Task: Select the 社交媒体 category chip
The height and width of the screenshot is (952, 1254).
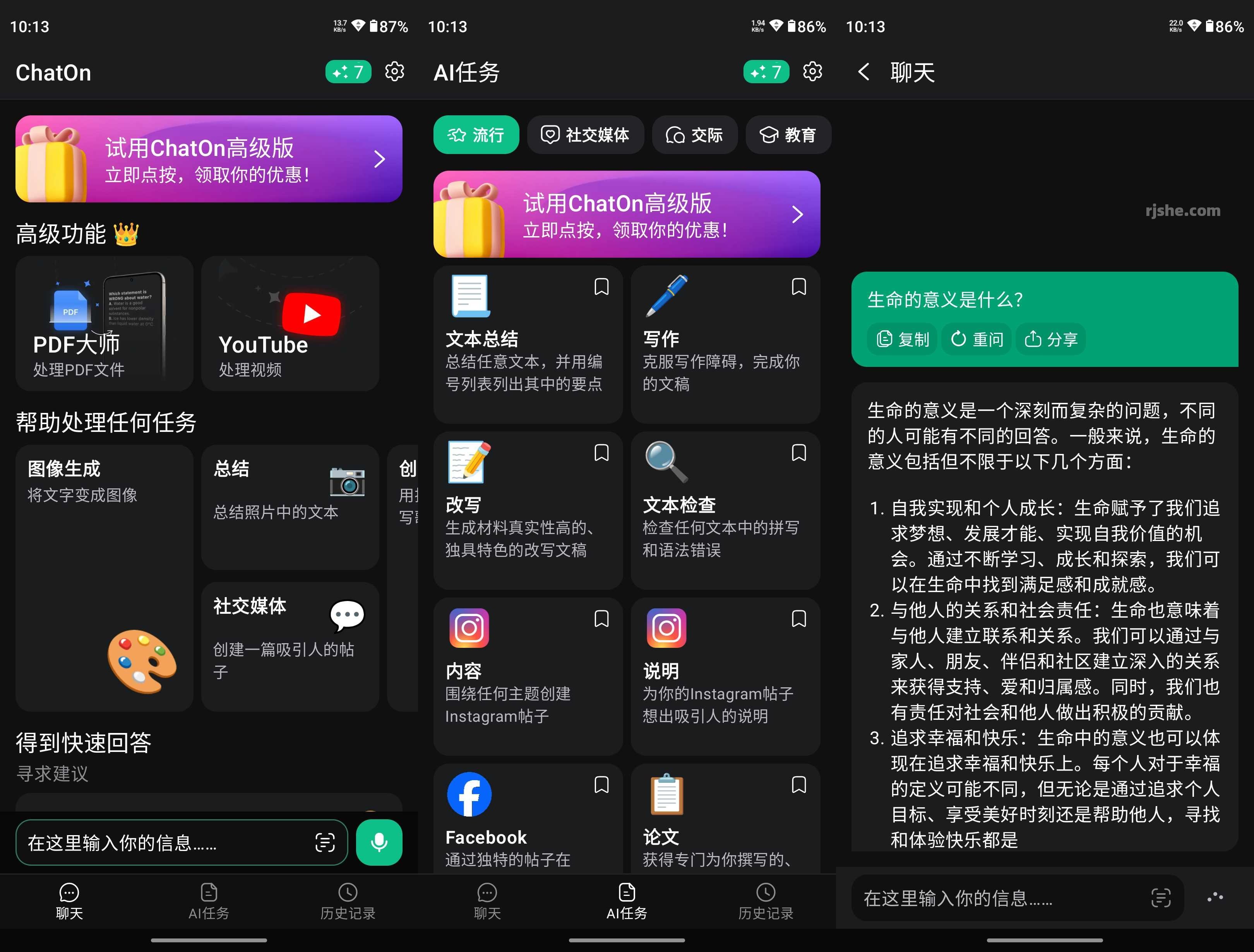Action: click(586, 135)
